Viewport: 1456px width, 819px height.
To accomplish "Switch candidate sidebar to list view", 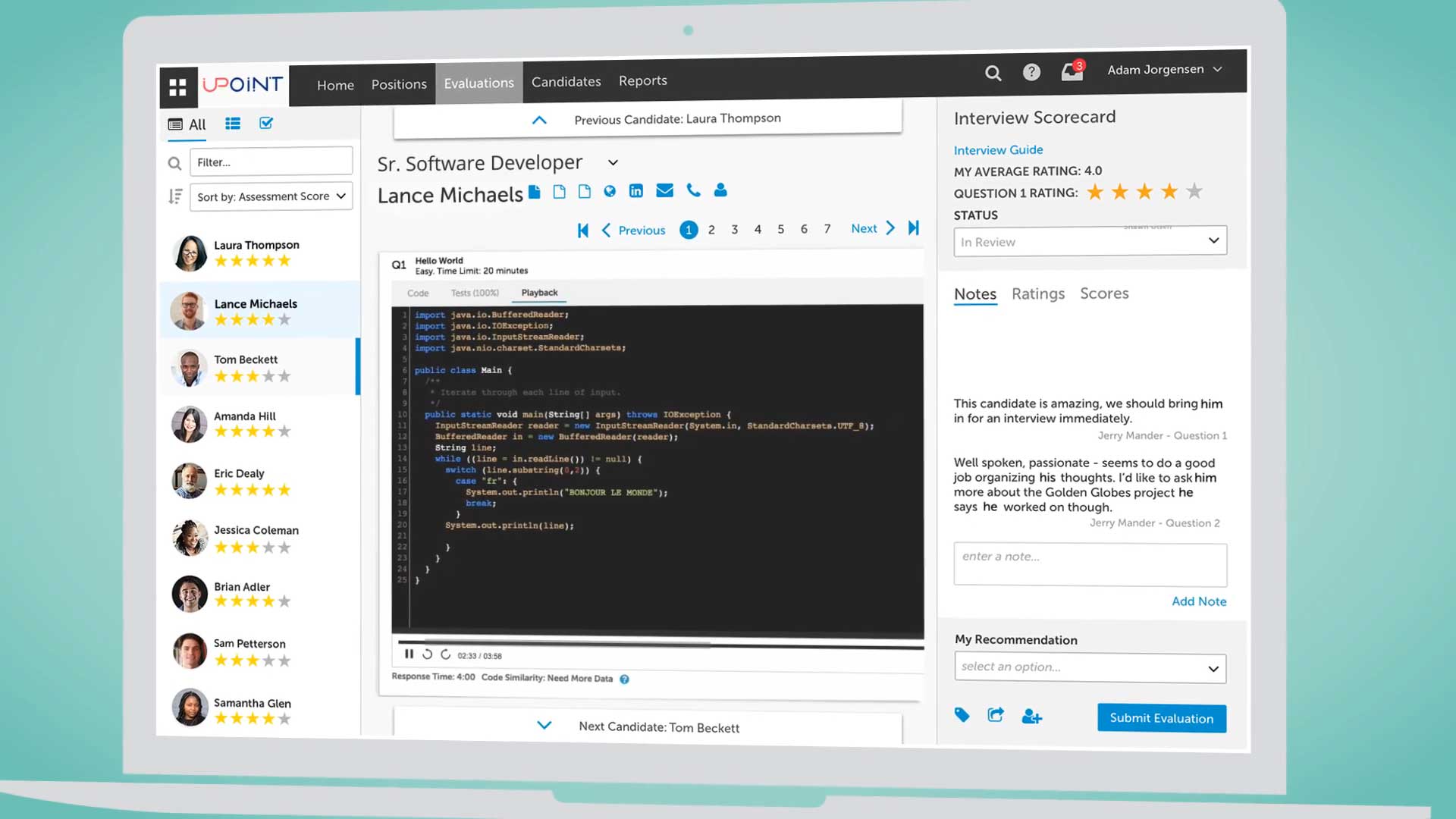I will coord(233,123).
